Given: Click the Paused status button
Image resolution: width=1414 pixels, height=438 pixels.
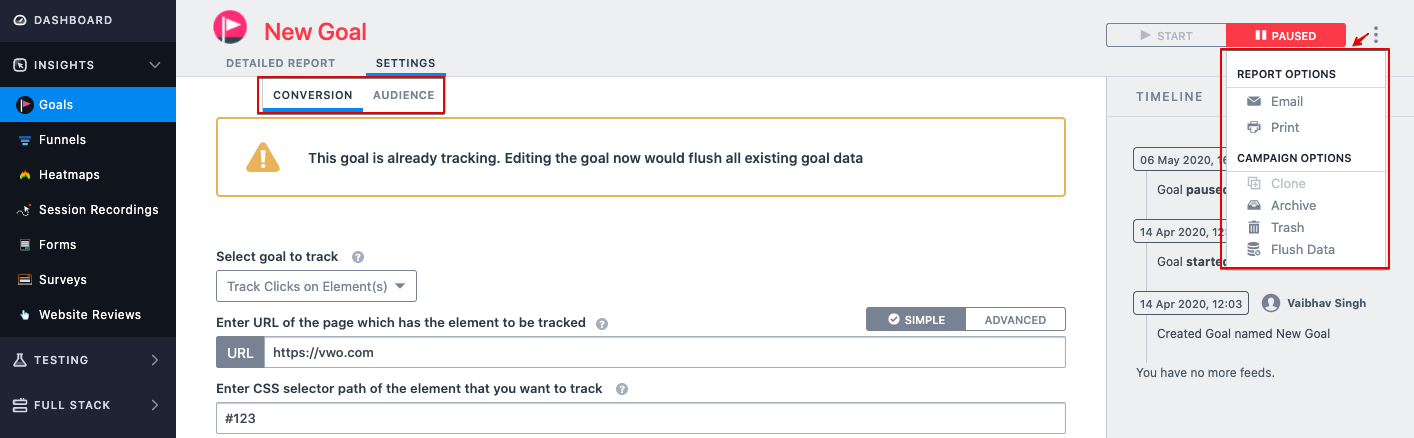Looking at the screenshot, I should click(x=1286, y=35).
